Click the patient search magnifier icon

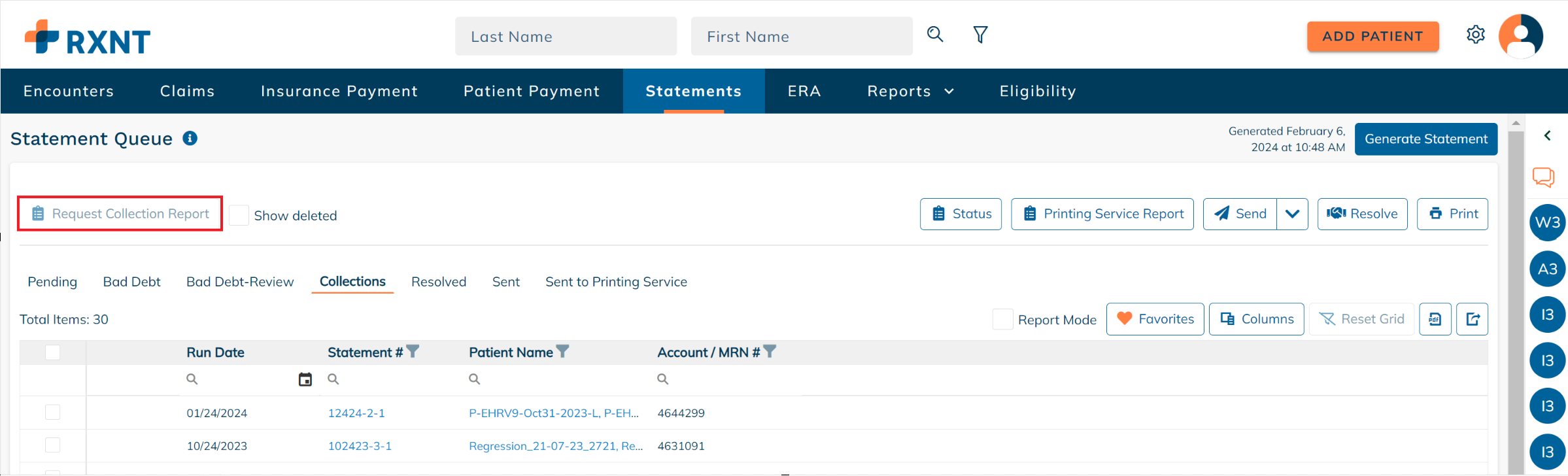tap(935, 35)
